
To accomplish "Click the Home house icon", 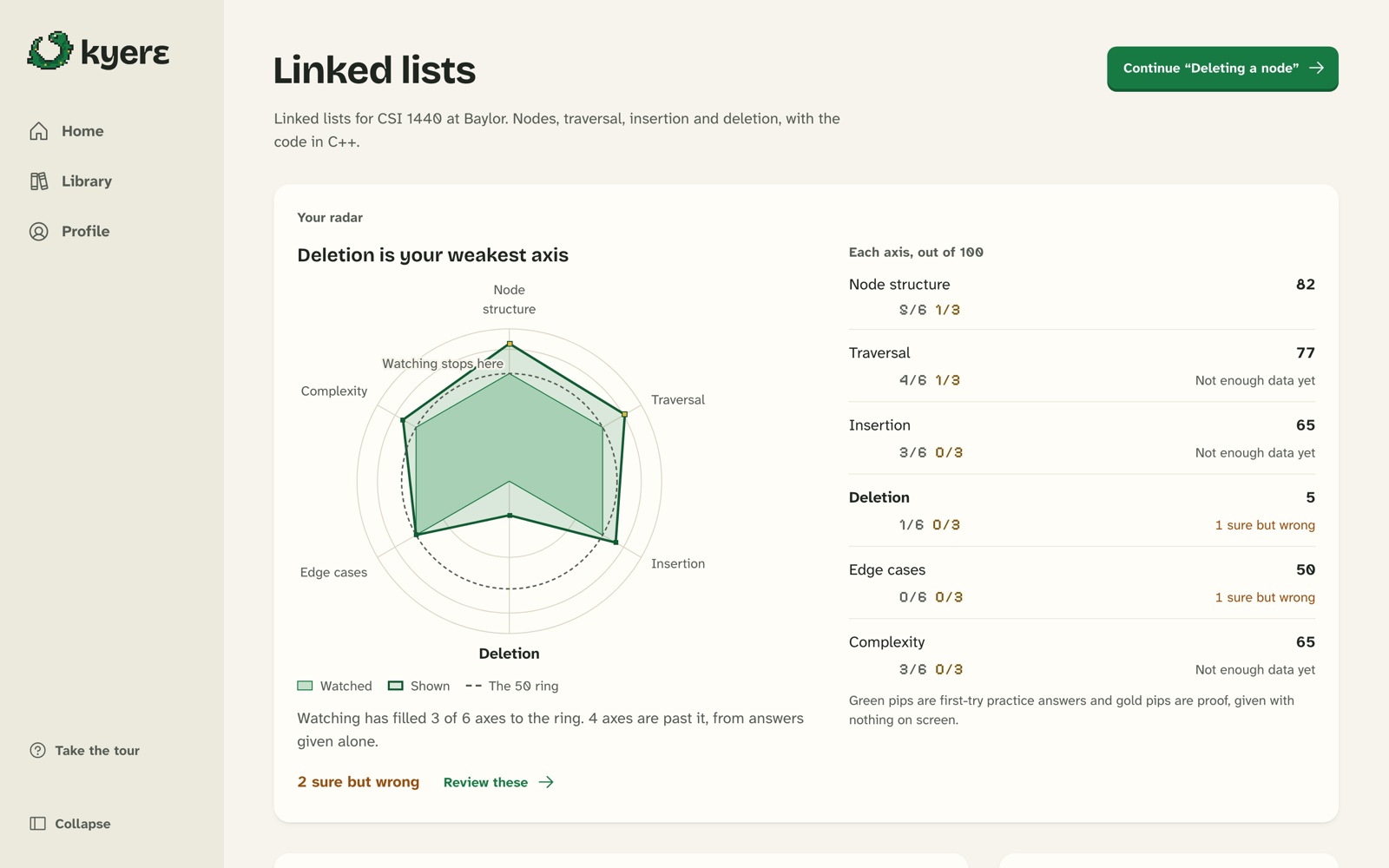I will [x=39, y=131].
